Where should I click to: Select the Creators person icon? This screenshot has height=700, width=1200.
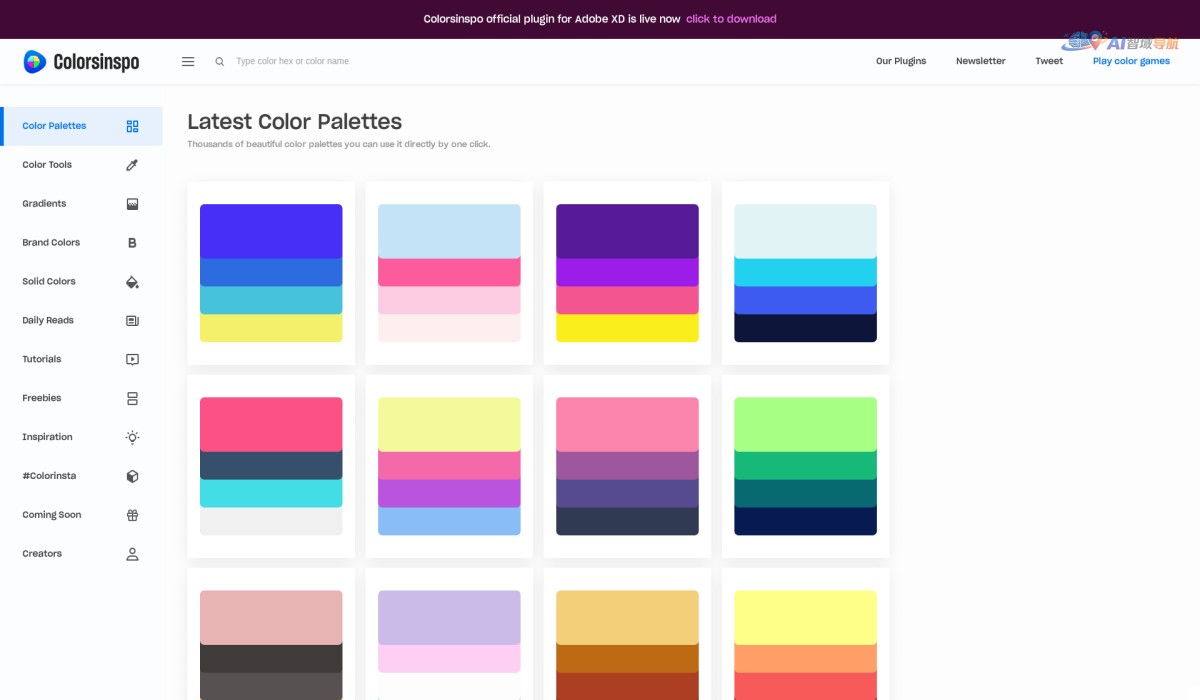click(x=132, y=553)
